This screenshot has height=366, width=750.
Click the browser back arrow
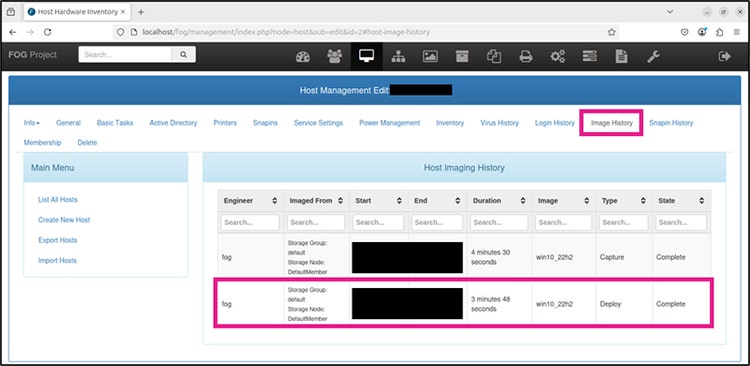13,32
